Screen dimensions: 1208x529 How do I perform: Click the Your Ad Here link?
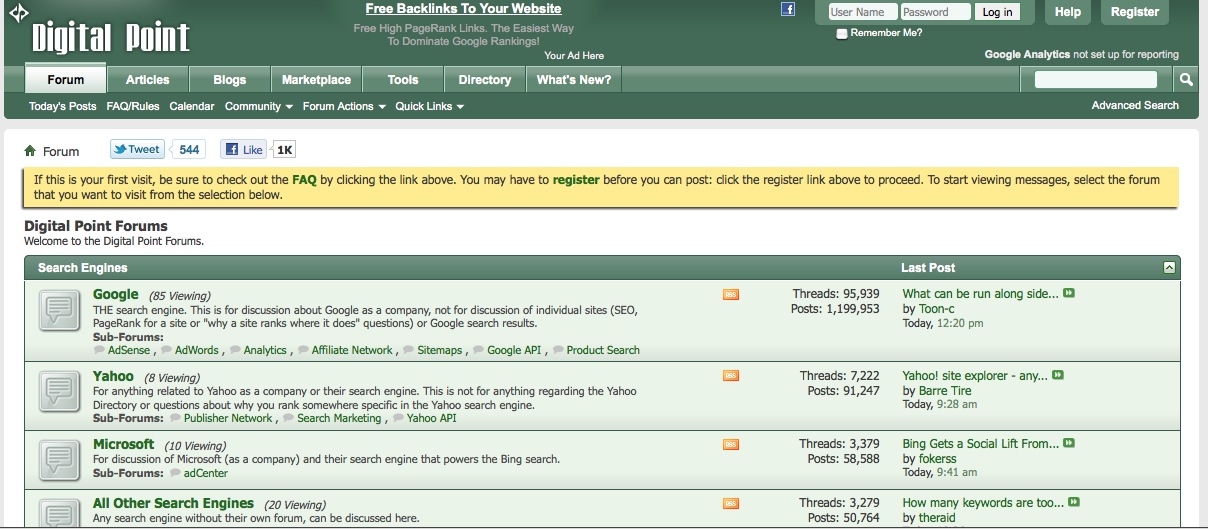pyautogui.click(x=574, y=56)
